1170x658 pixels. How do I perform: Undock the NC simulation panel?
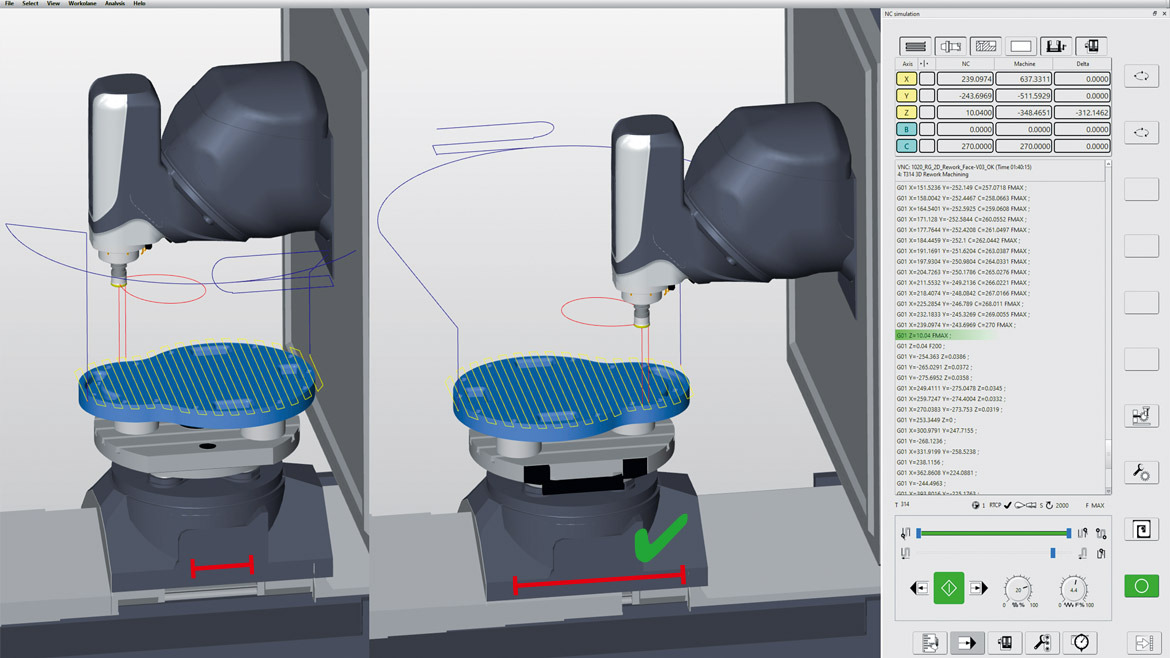1154,13
